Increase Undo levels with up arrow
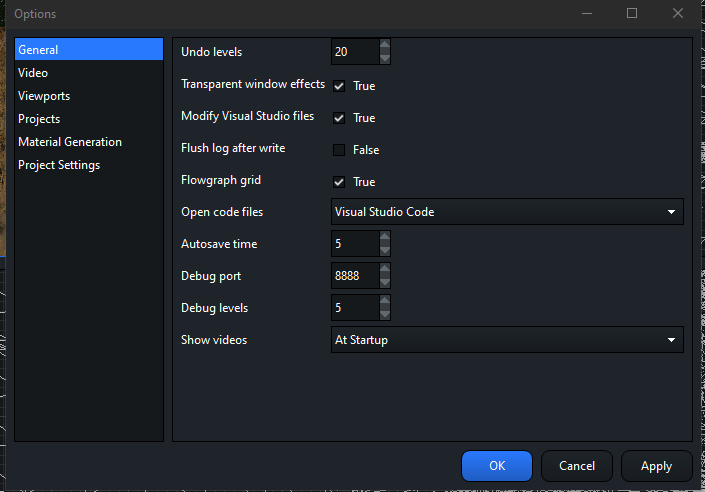This screenshot has width=705, height=492. point(385,45)
